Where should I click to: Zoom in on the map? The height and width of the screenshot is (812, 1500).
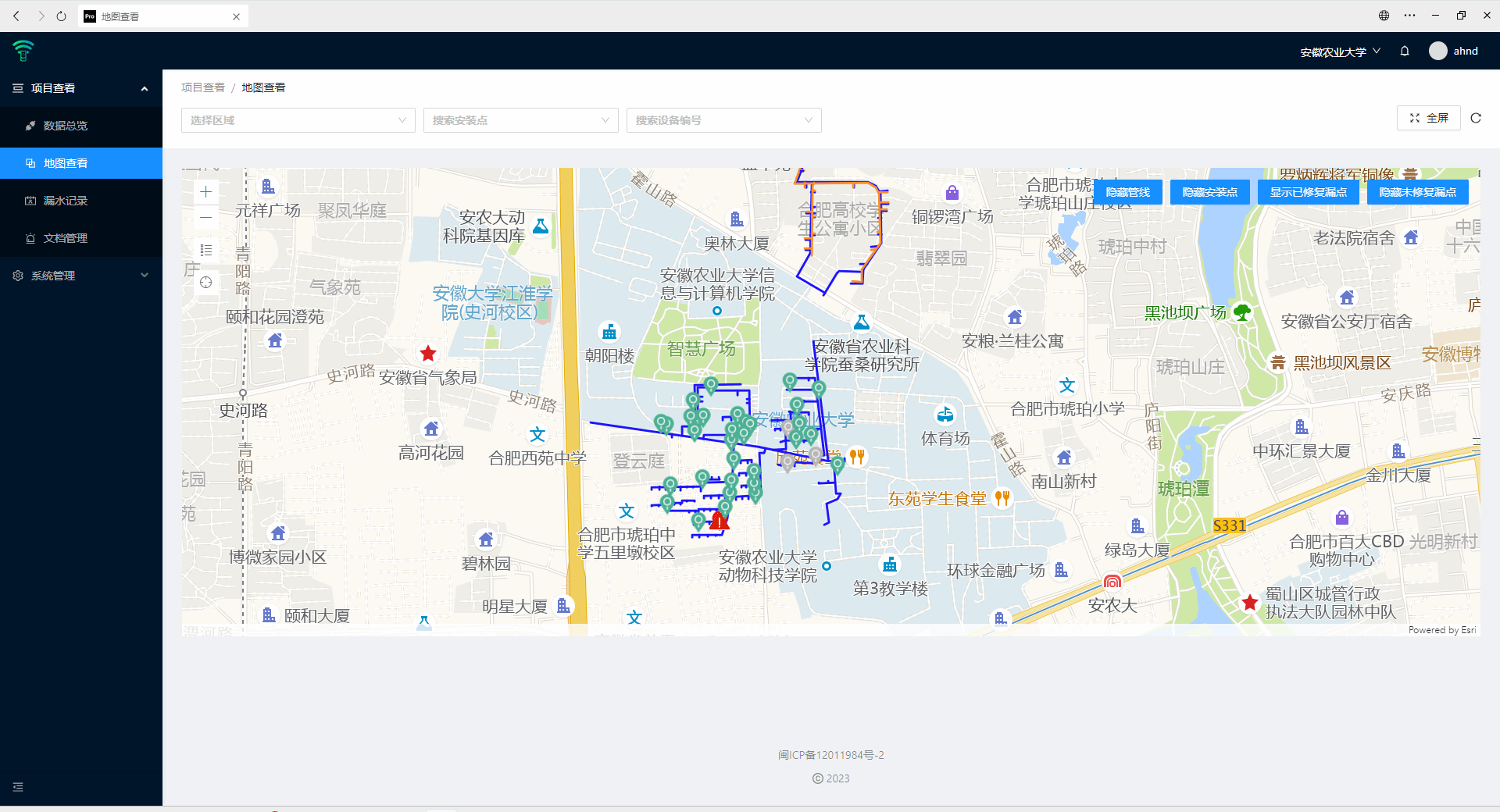(x=206, y=192)
